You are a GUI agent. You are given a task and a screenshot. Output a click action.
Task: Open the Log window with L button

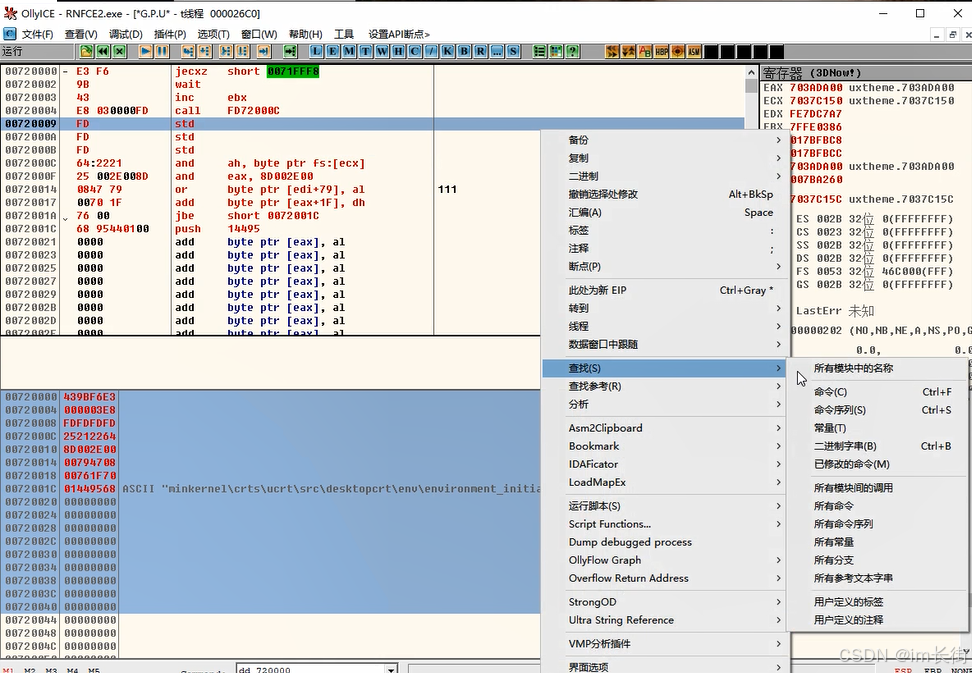[317, 51]
